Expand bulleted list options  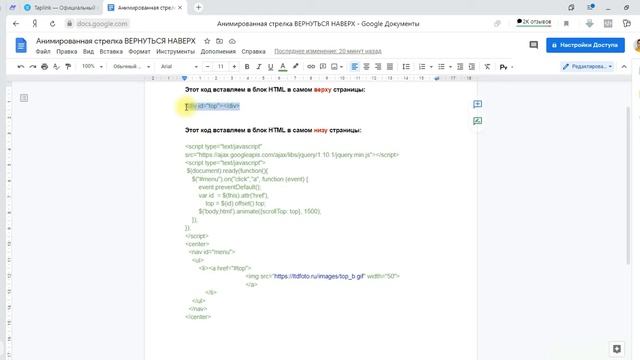(450, 67)
